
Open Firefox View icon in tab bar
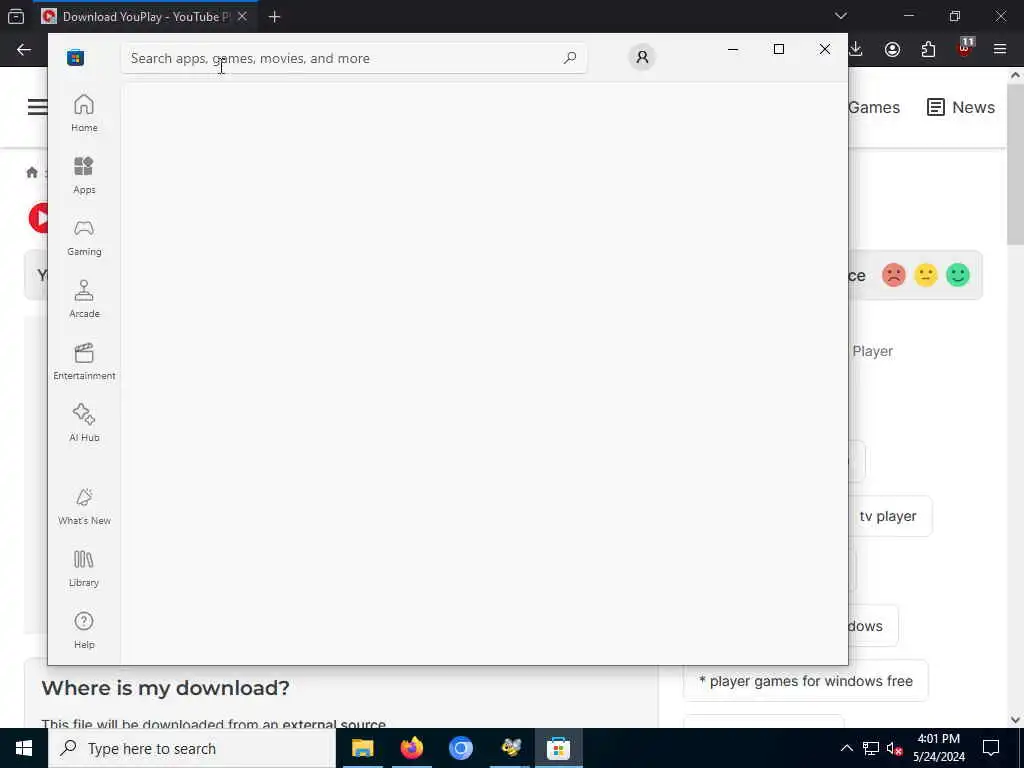click(x=16, y=16)
